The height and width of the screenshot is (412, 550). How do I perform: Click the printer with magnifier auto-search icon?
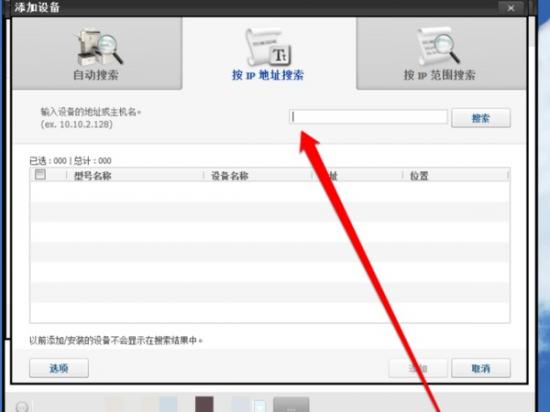coord(100,48)
